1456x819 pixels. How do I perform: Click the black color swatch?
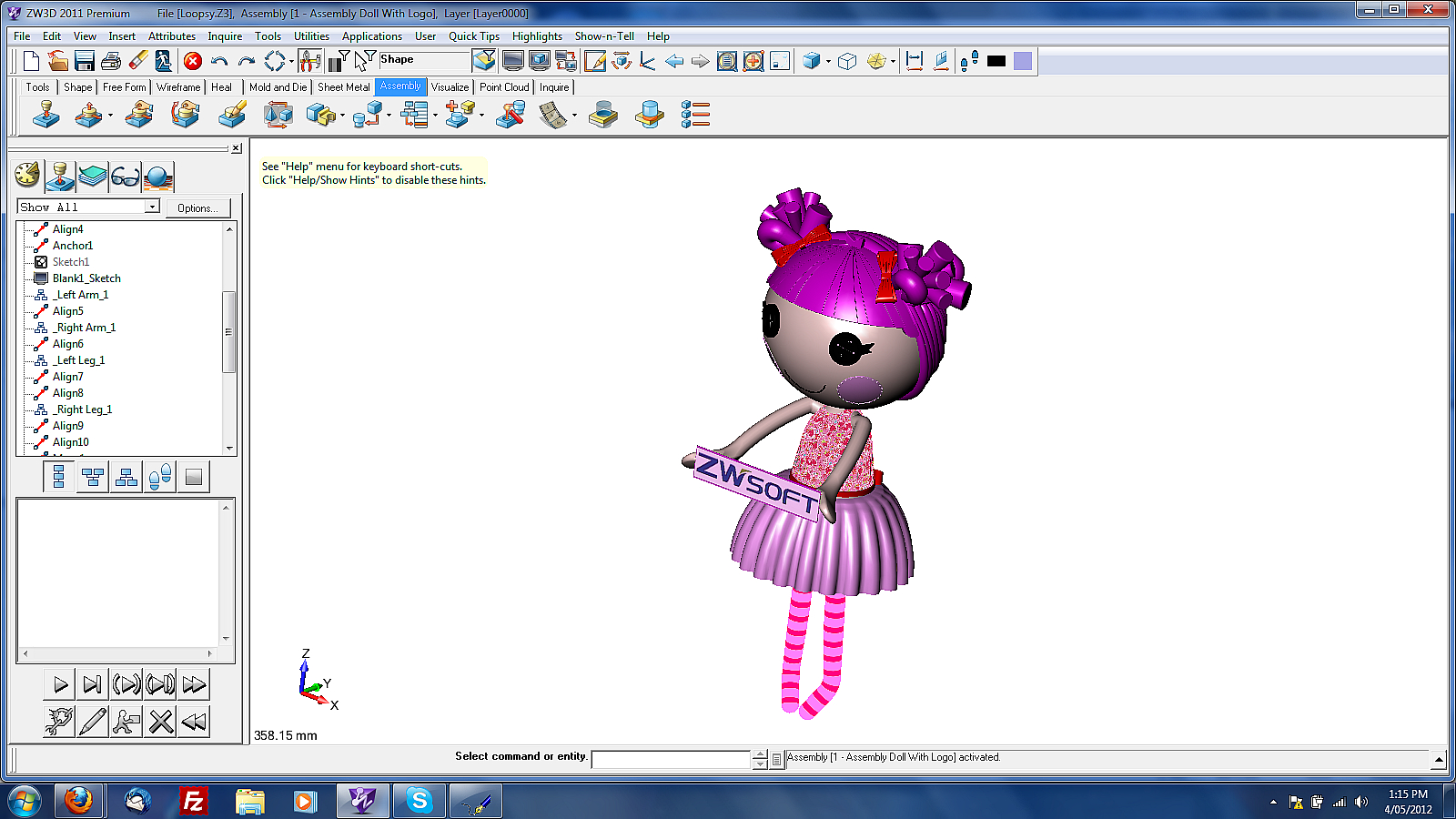[x=996, y=61]
